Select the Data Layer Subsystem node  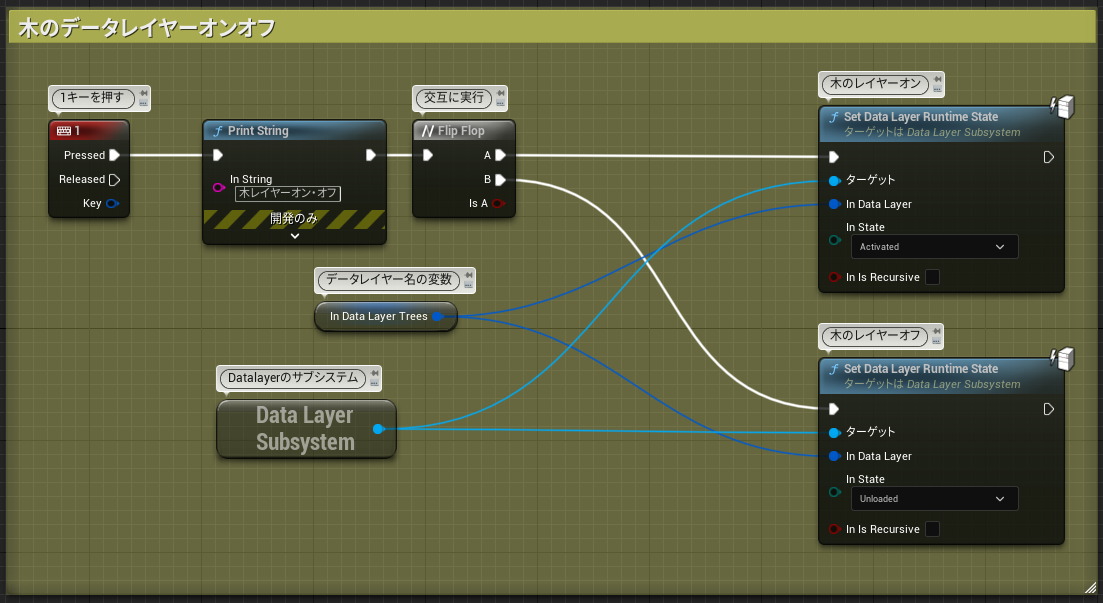point(307,429)
